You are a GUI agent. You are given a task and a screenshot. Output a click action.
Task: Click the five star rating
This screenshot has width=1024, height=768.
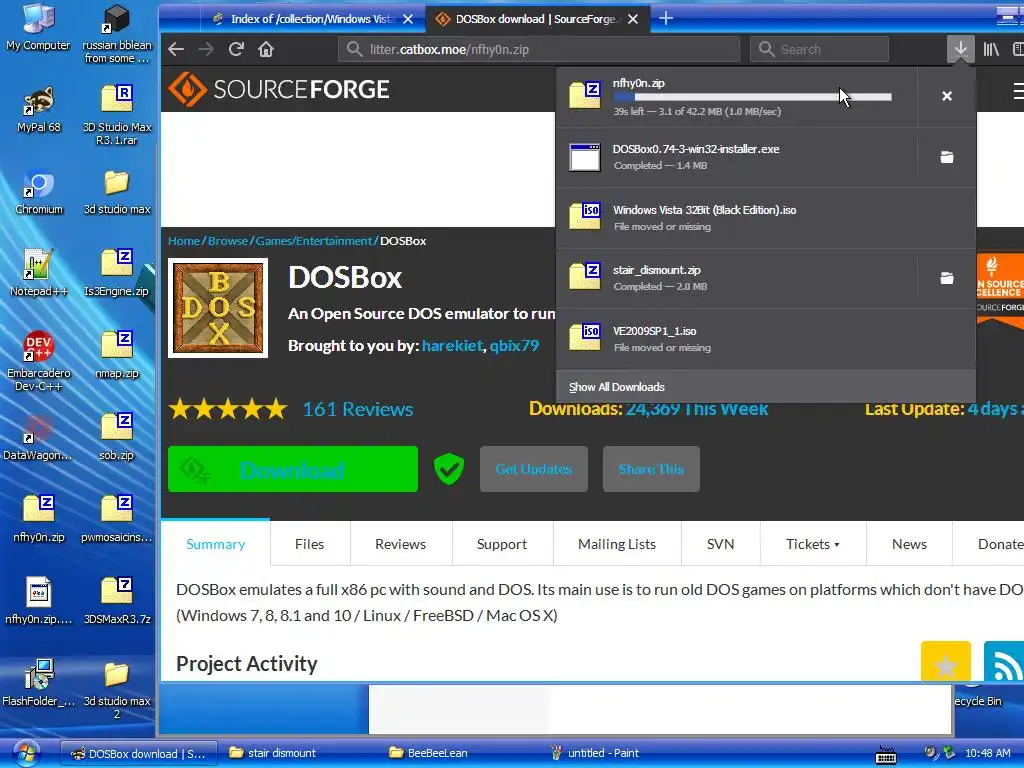coord(227,409)
